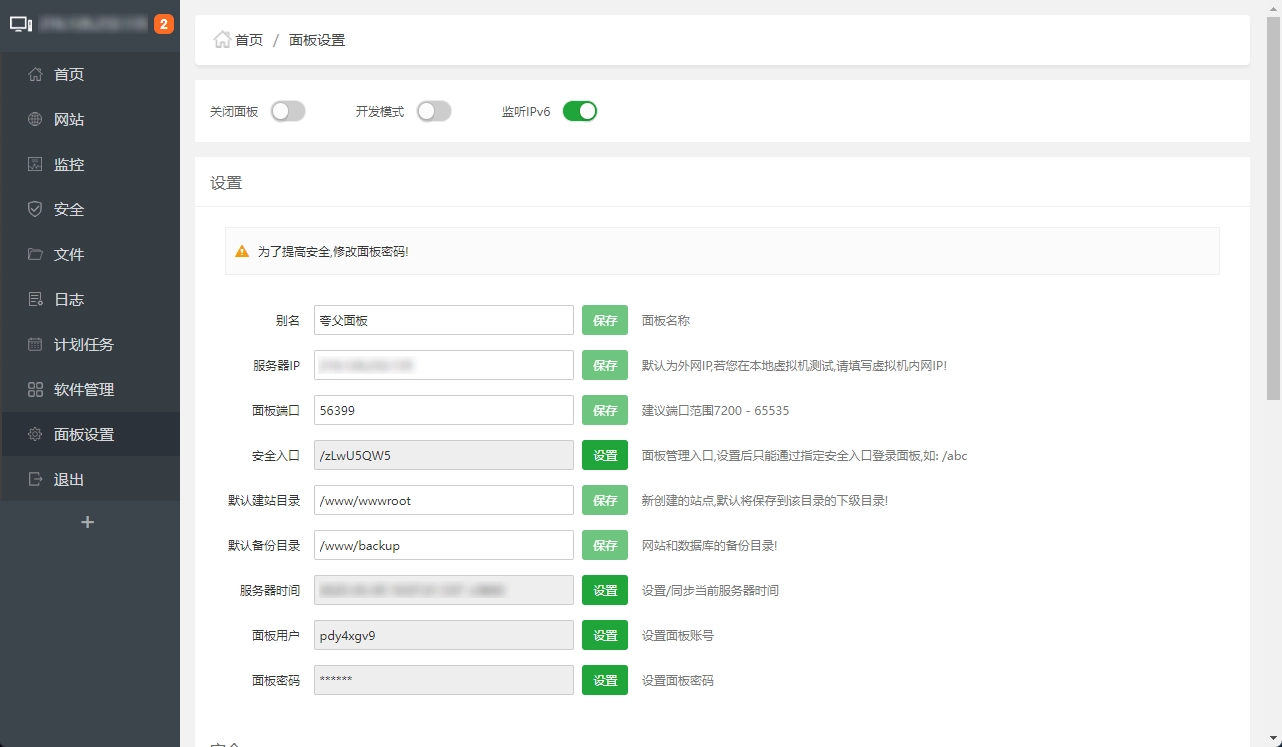
Task: Toggle the 关闭面板 switch
Action: pyautogui.click(x=288, y=111)
